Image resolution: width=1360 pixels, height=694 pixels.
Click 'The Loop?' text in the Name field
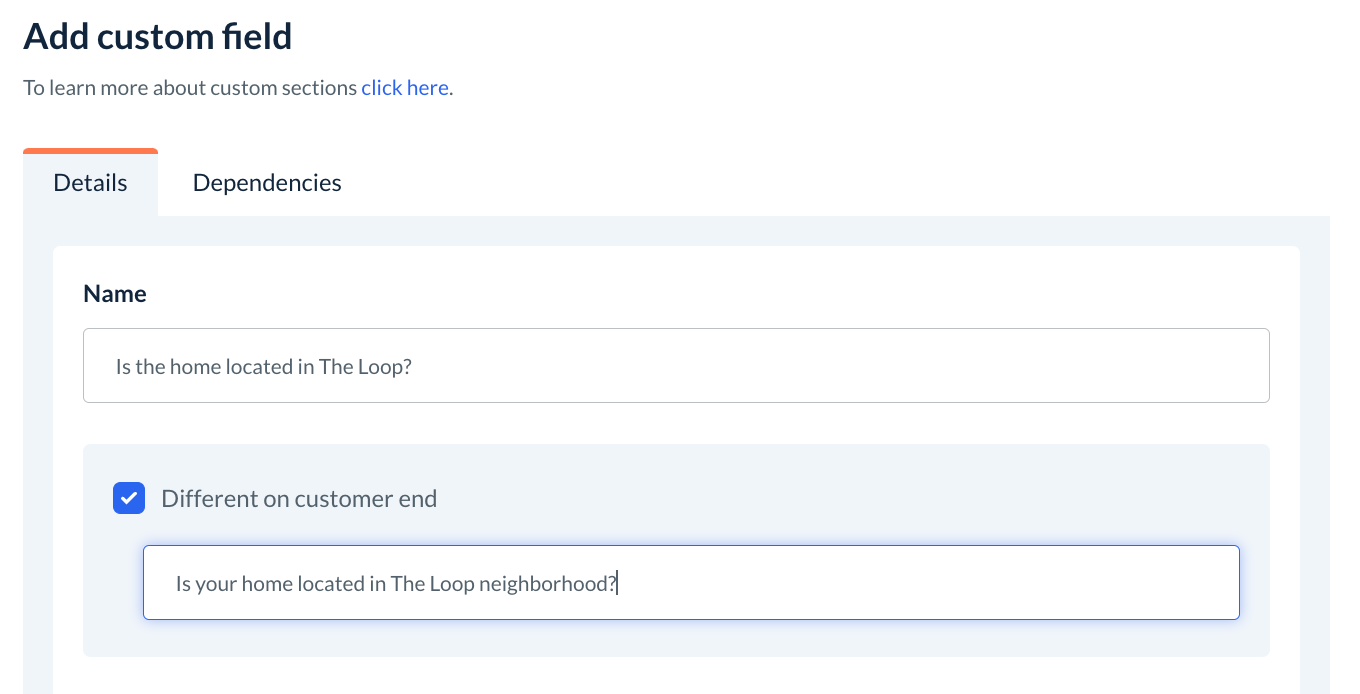click(x=365, y=367)
